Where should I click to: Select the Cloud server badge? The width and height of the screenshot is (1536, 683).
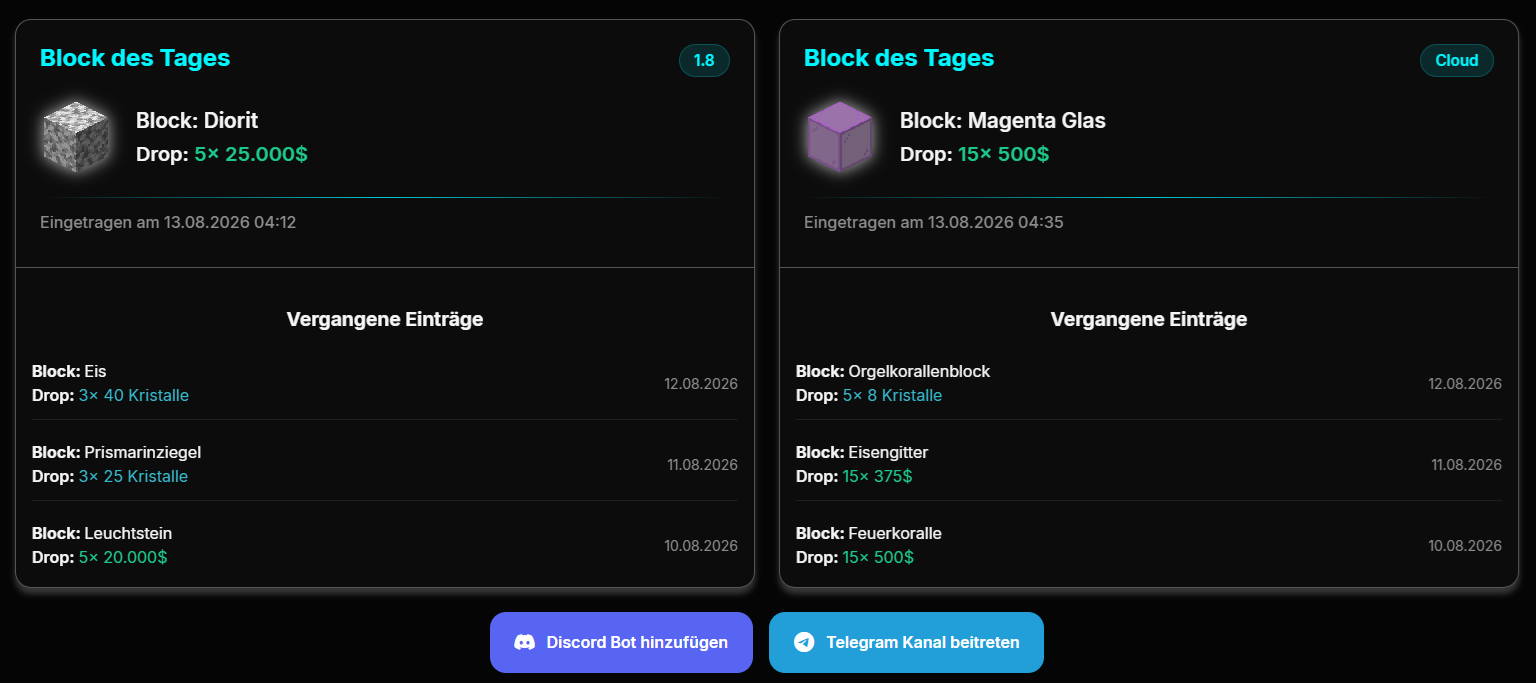coord(1457,60)
